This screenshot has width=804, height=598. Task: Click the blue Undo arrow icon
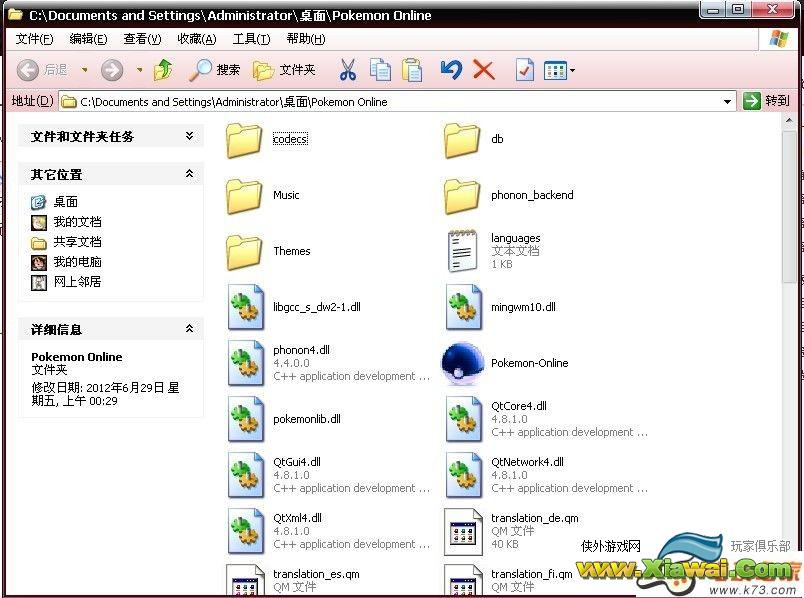point(451,70)
